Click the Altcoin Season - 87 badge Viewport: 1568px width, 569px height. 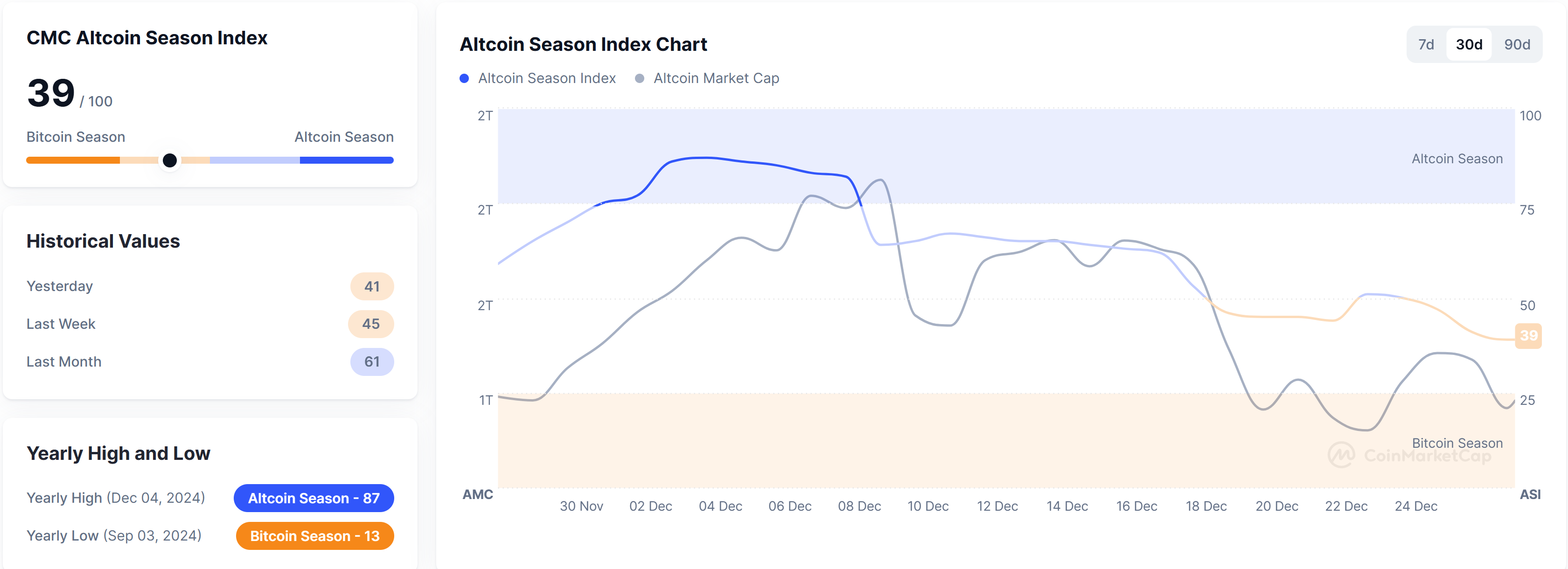(314, 499)
